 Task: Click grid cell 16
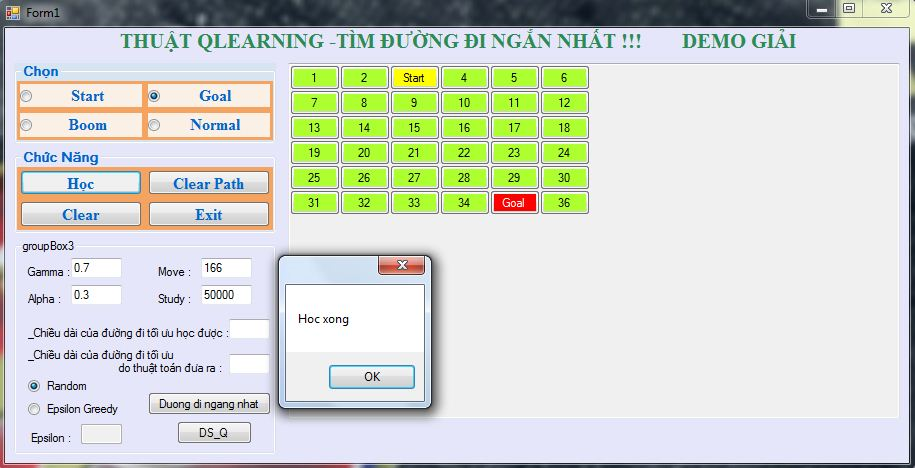pos(465,128)
